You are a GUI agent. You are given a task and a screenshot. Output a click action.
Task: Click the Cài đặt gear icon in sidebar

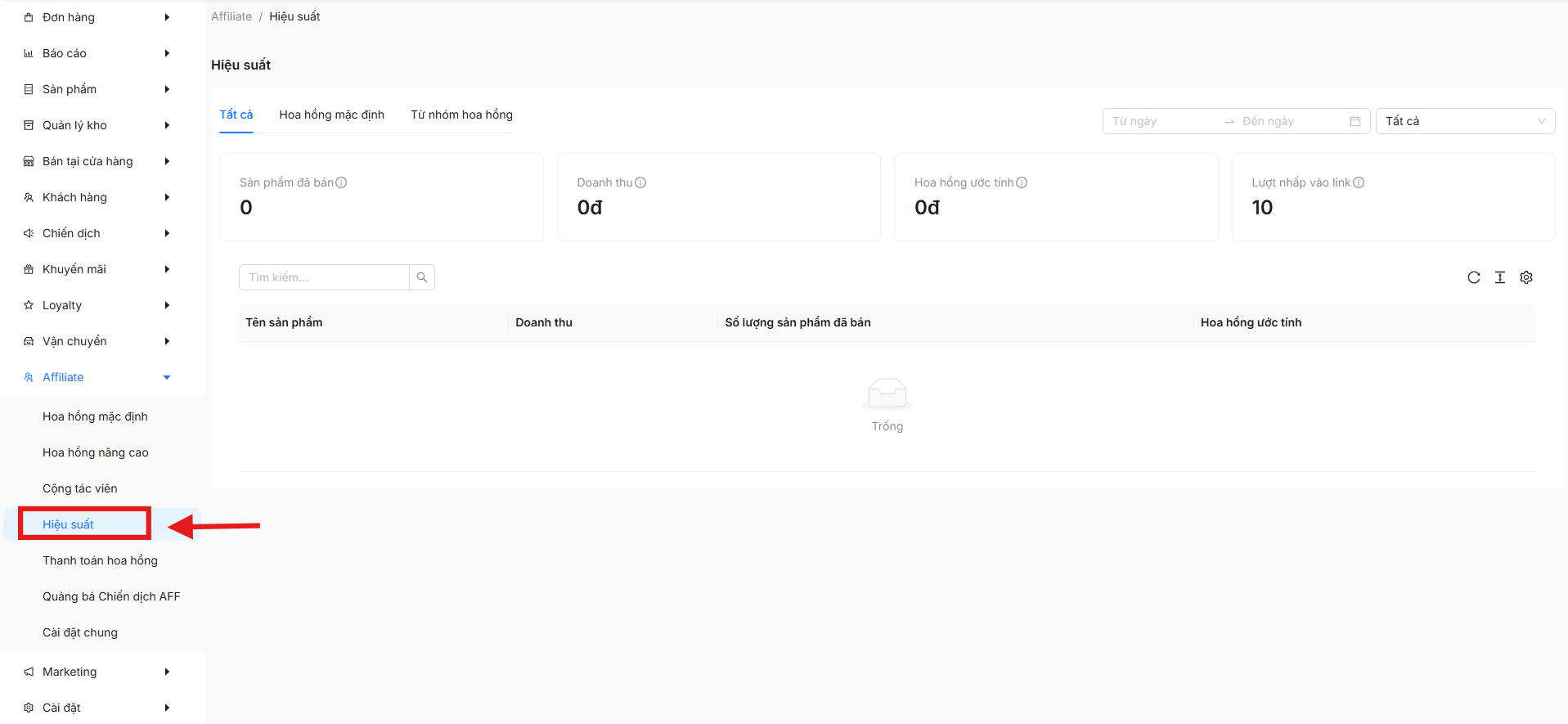pos(29,708)
